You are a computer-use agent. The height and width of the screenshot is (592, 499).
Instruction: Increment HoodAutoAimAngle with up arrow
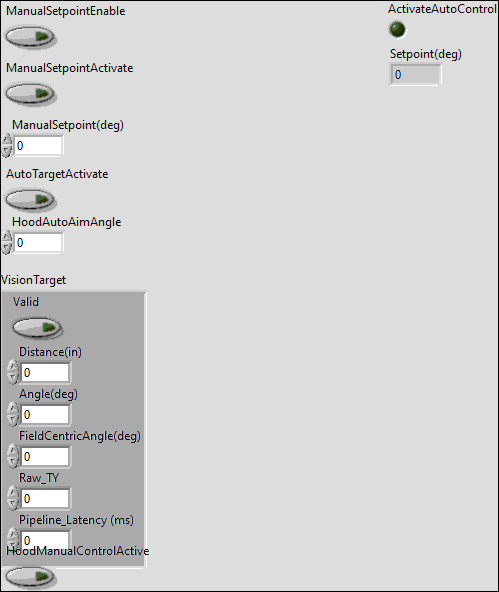7,237
